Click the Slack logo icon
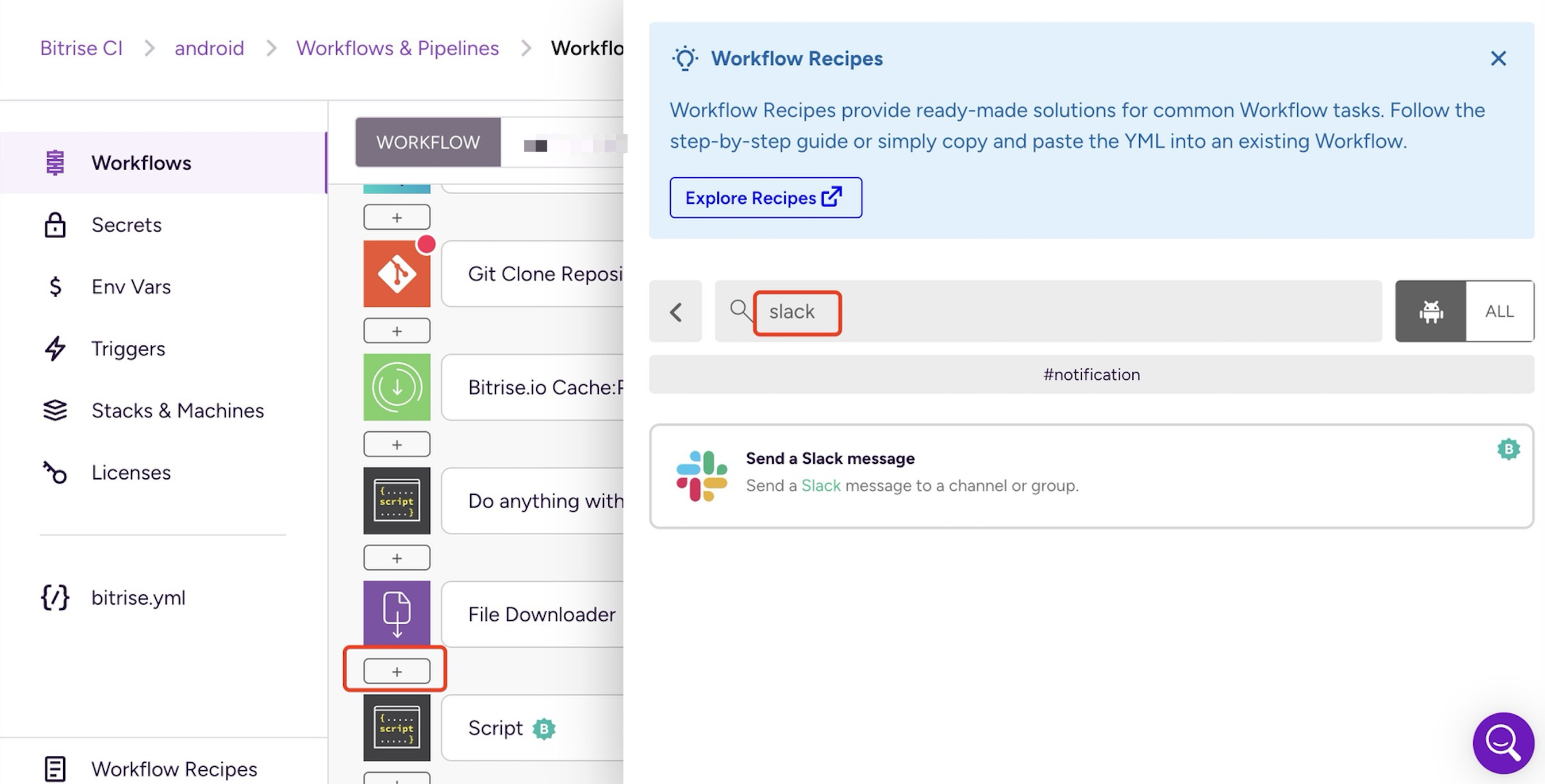The image size is (1545, 784). click(x=702, y=476)
